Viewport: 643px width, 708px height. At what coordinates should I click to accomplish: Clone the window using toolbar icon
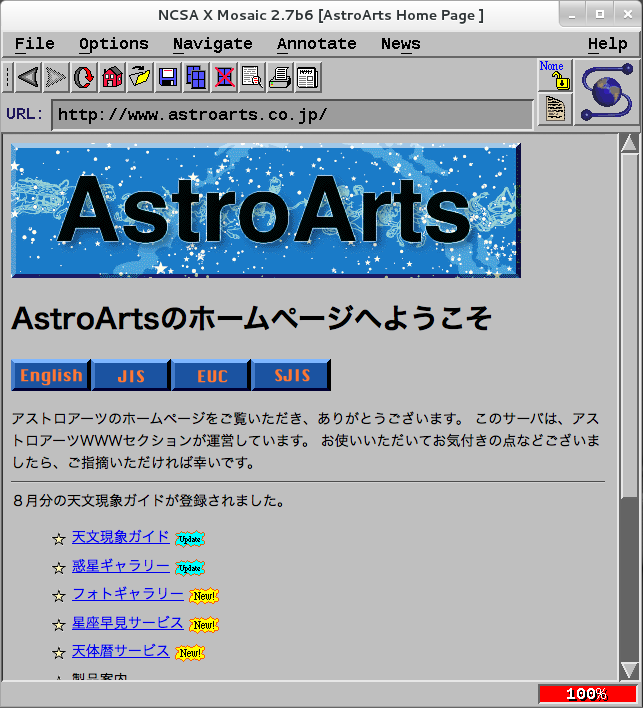[x=196, y=77]
